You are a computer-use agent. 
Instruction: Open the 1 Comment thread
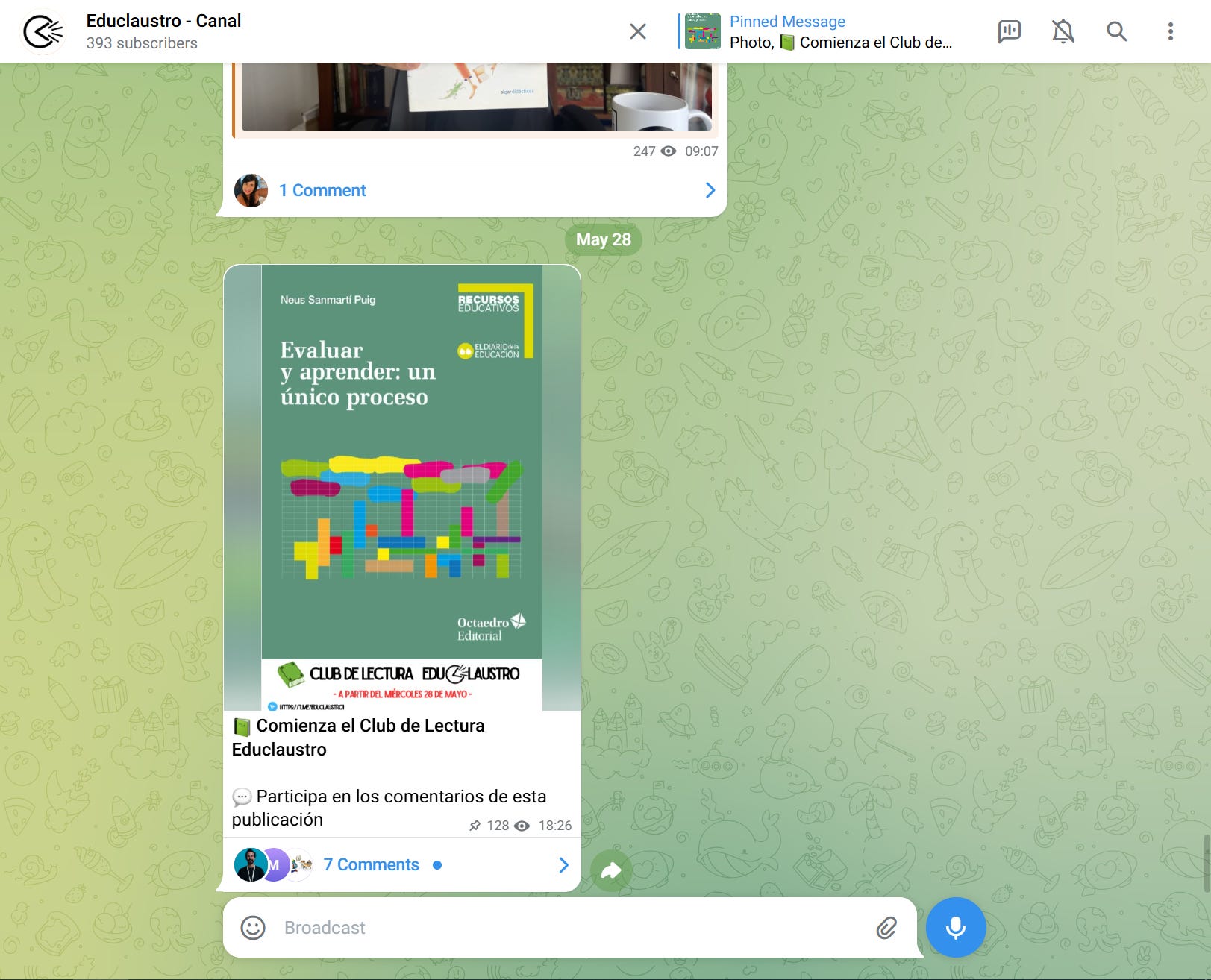click(322, 190)
